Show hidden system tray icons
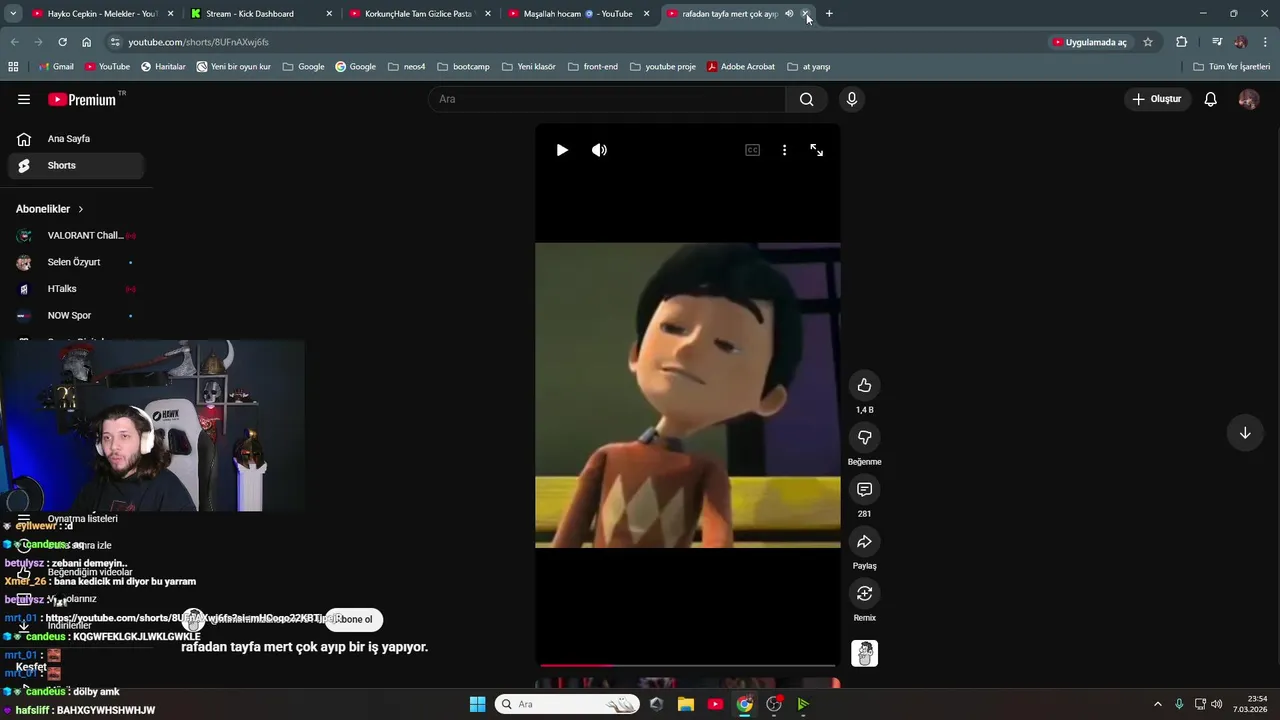This screenshot has height=720, width=1280. coord(1158,704)
